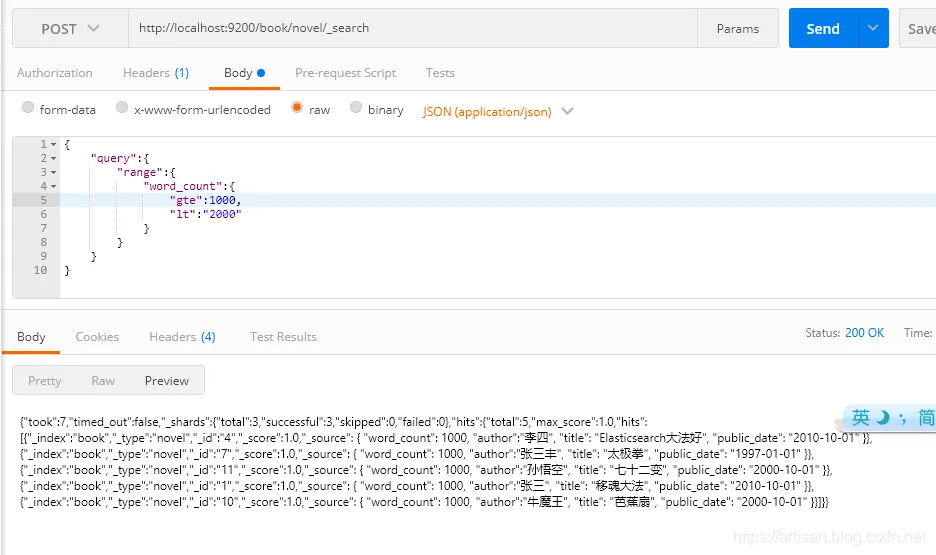936x555 pixels.
Task: Collapse the "query" fold arrow on line 2
Action: point(53,159)
